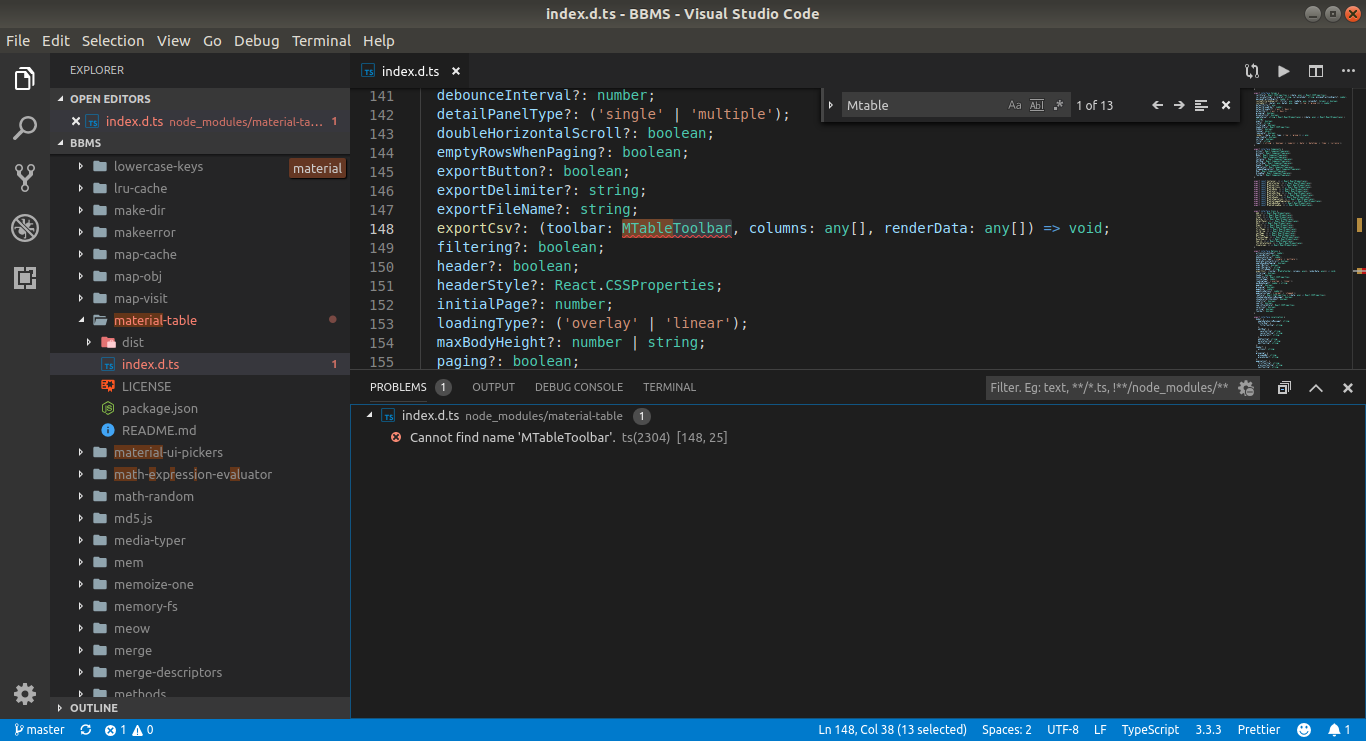The width and height of the screenshot is (1366, 741).
Task: Collapse index.d.ts problems group
Action: click(372, 416)
